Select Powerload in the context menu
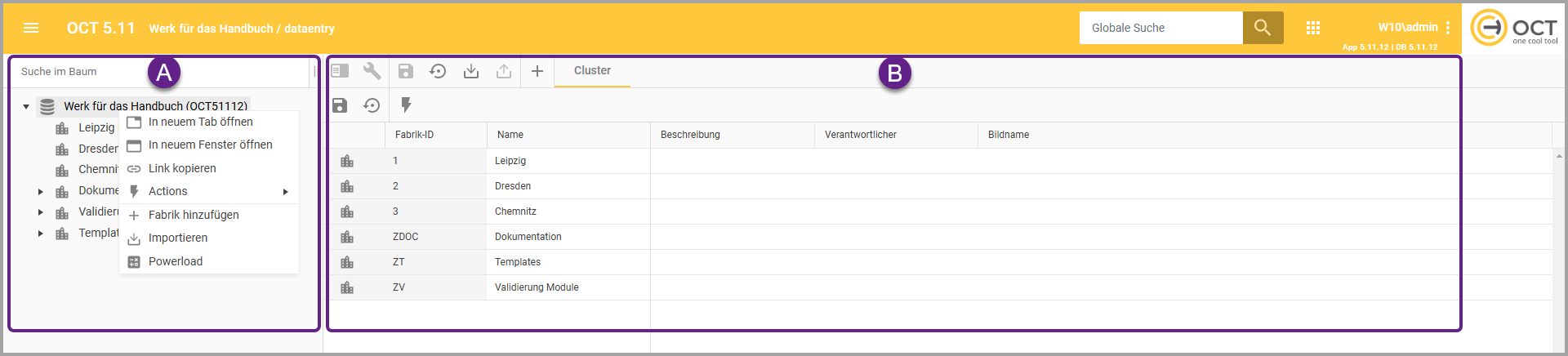Image resolution: width=1568 pixels, height=356 pixels. click(x=176, y=261)
